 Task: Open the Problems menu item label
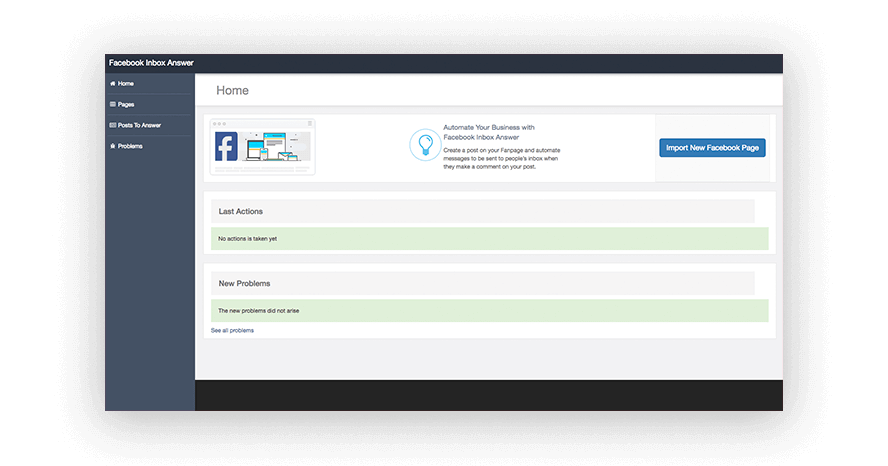point(130,146)
